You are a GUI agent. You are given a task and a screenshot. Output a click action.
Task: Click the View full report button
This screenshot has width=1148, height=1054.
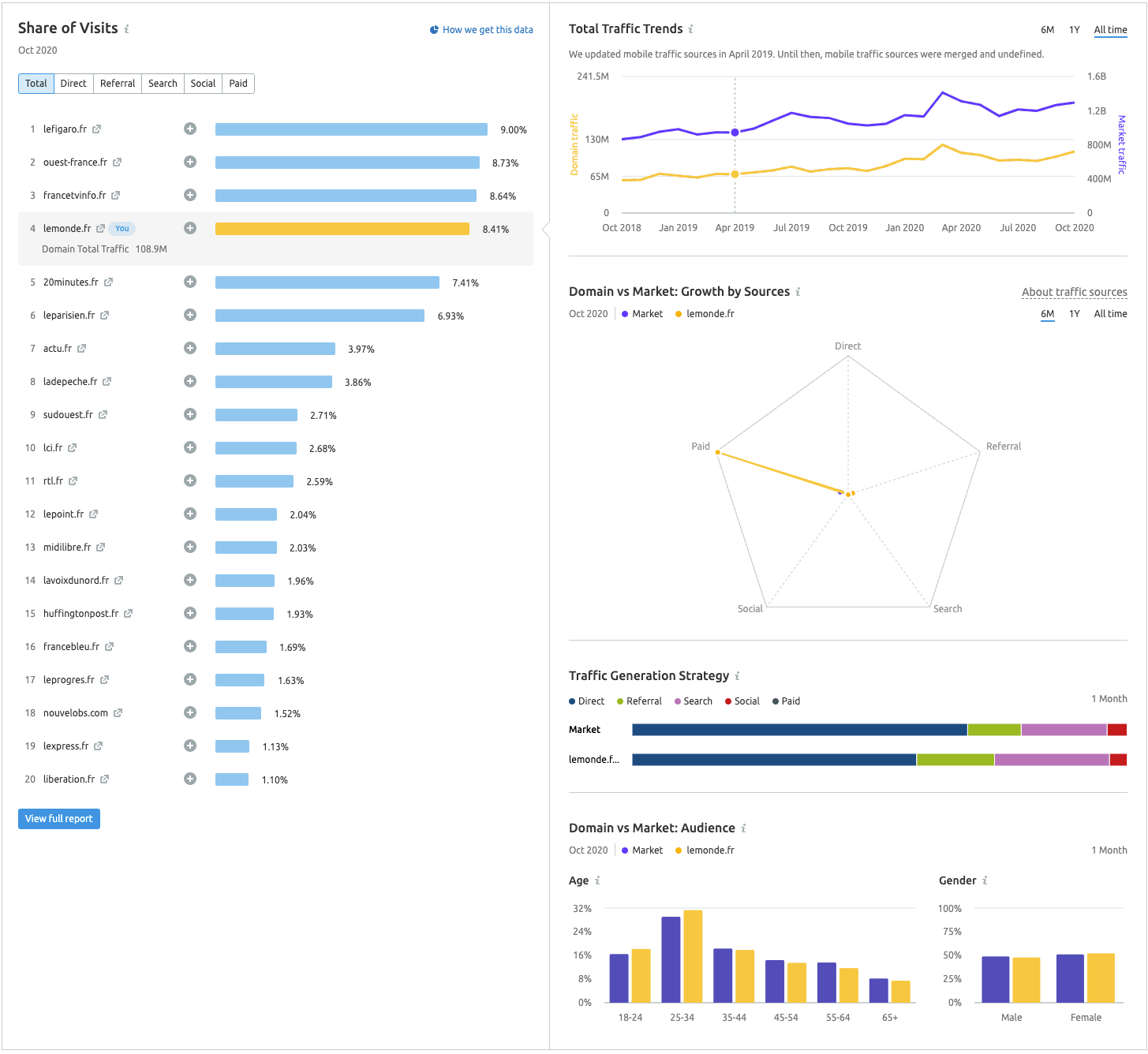[59, 819]
